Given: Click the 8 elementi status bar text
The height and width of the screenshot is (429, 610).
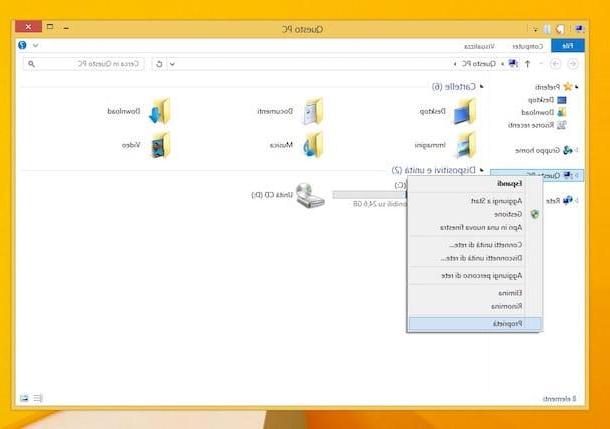Looking at the screenshot, I should click(559, 399).
